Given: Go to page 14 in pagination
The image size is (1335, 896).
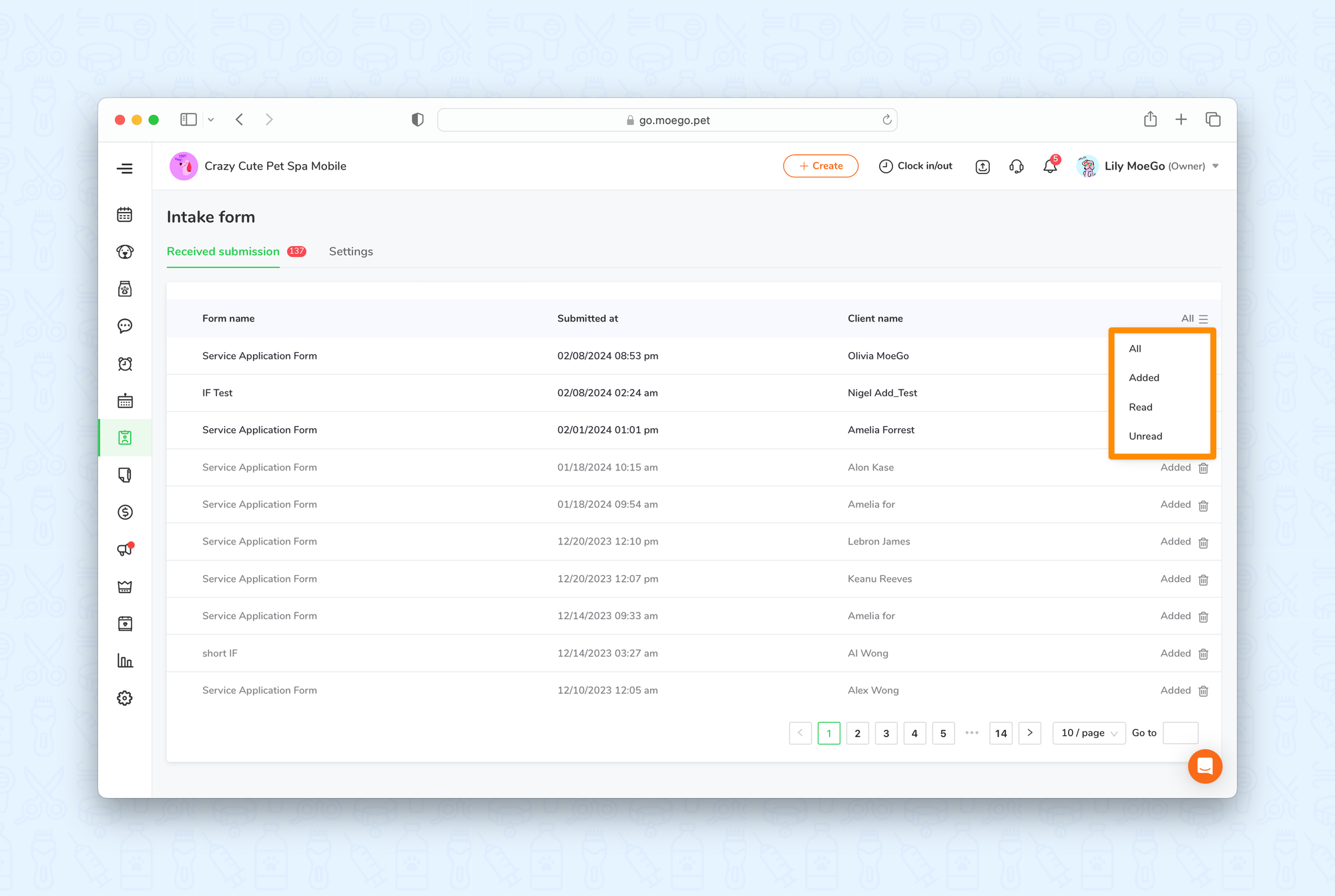Looking at the screenshot, I should click(x=1001, y=733).
